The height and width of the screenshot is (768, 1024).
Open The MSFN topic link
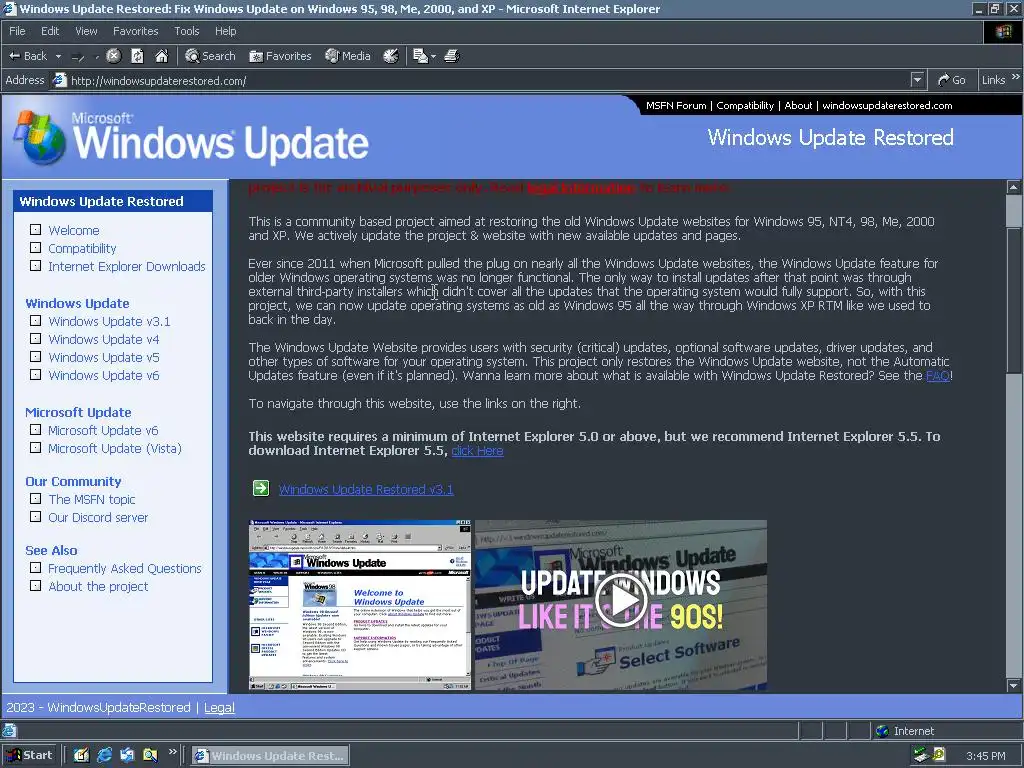[x=92, y=500]
